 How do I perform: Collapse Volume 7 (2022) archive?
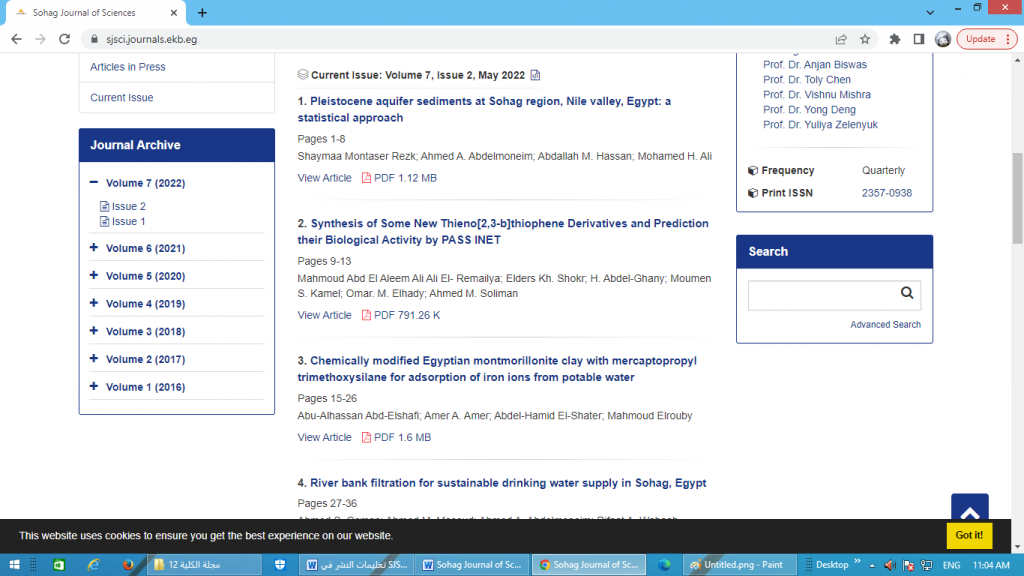(94, 183)
